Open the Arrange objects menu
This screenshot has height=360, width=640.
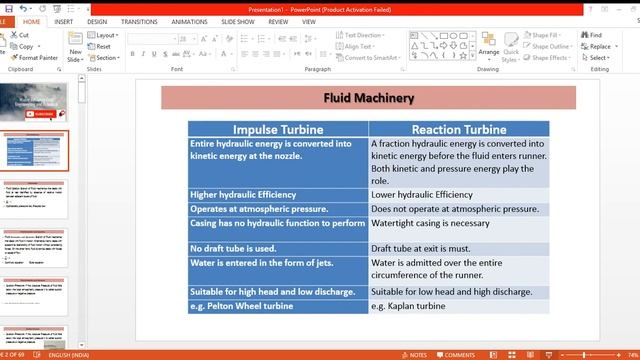(x=489, y=47)
